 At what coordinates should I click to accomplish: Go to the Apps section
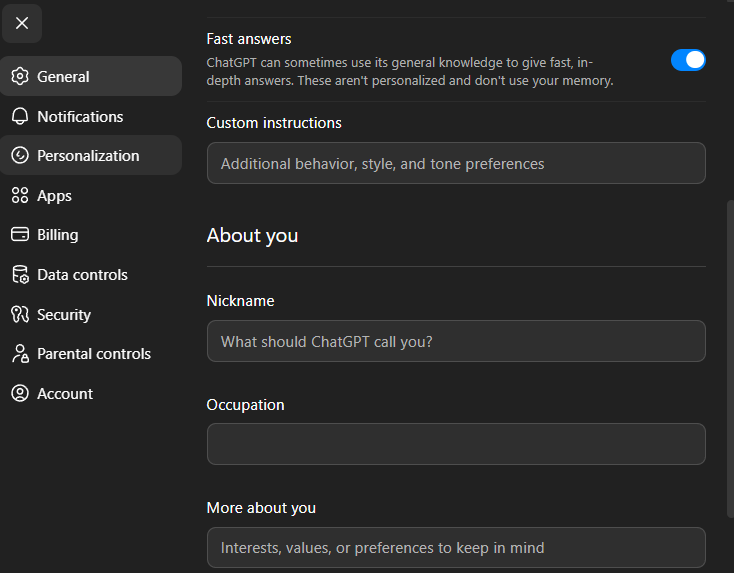pyautogui.click(x=91, y=195)
